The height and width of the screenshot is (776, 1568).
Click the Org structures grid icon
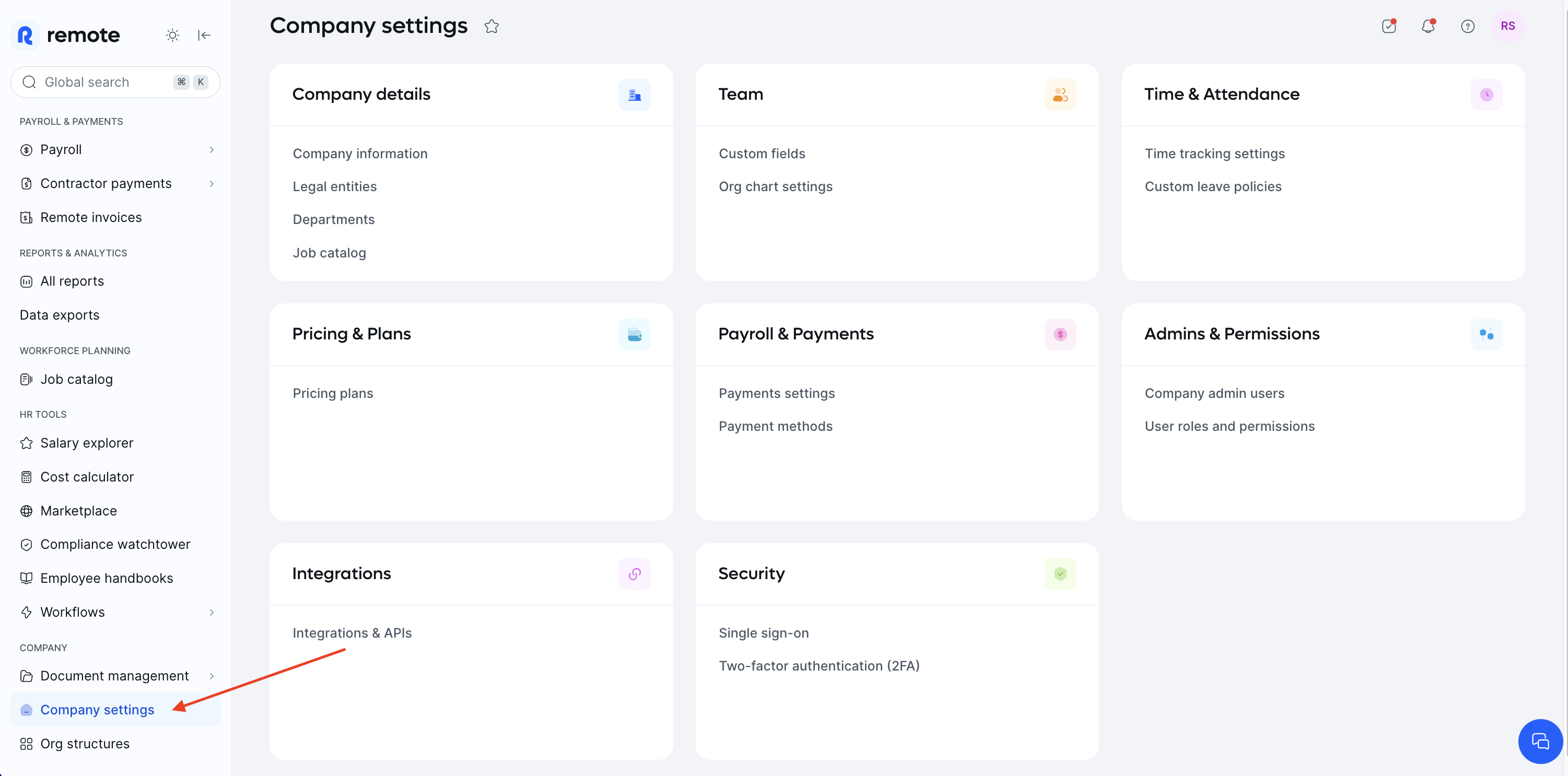pos(26,744)
